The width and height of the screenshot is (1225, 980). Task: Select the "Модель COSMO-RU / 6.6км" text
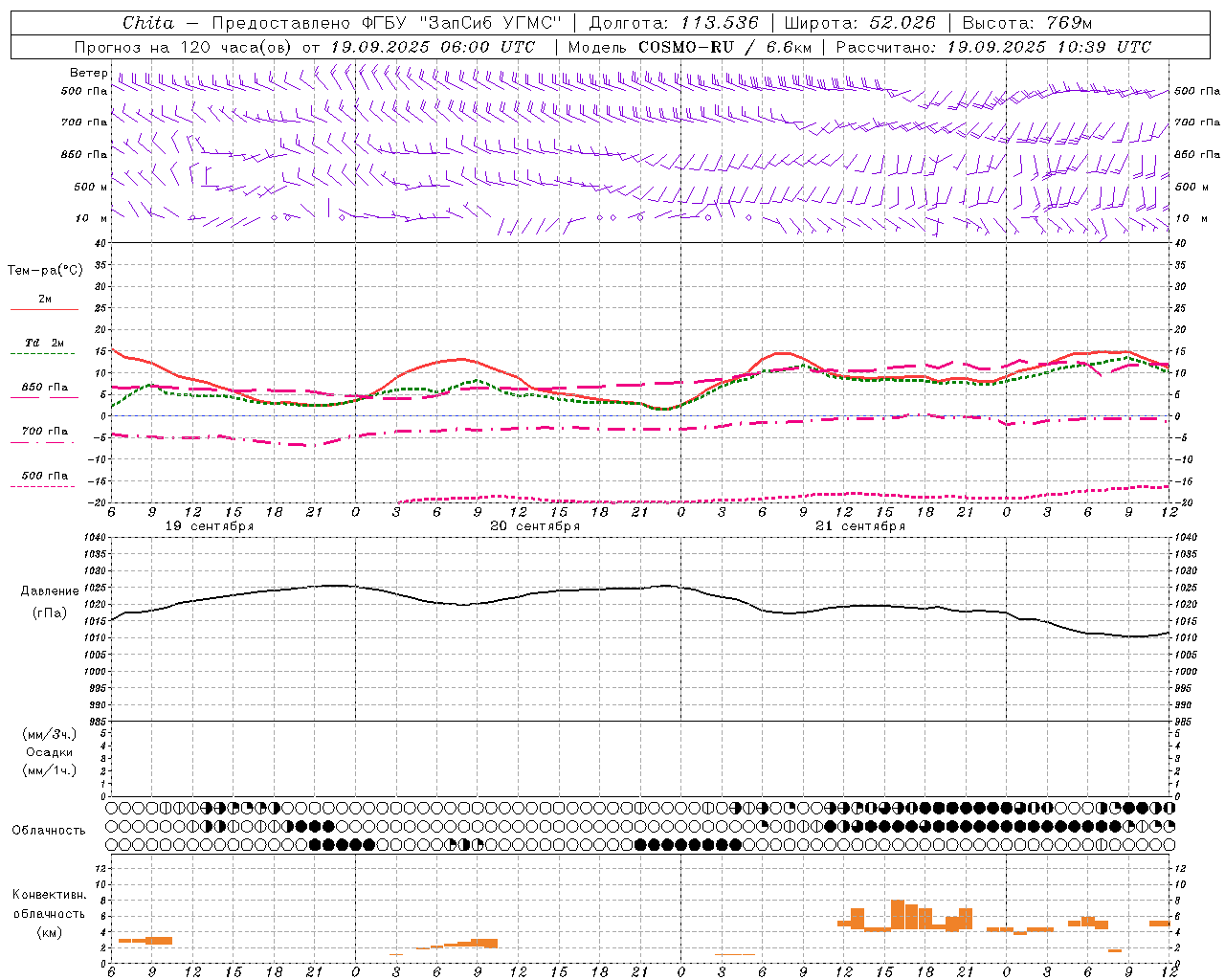point(690,47)
